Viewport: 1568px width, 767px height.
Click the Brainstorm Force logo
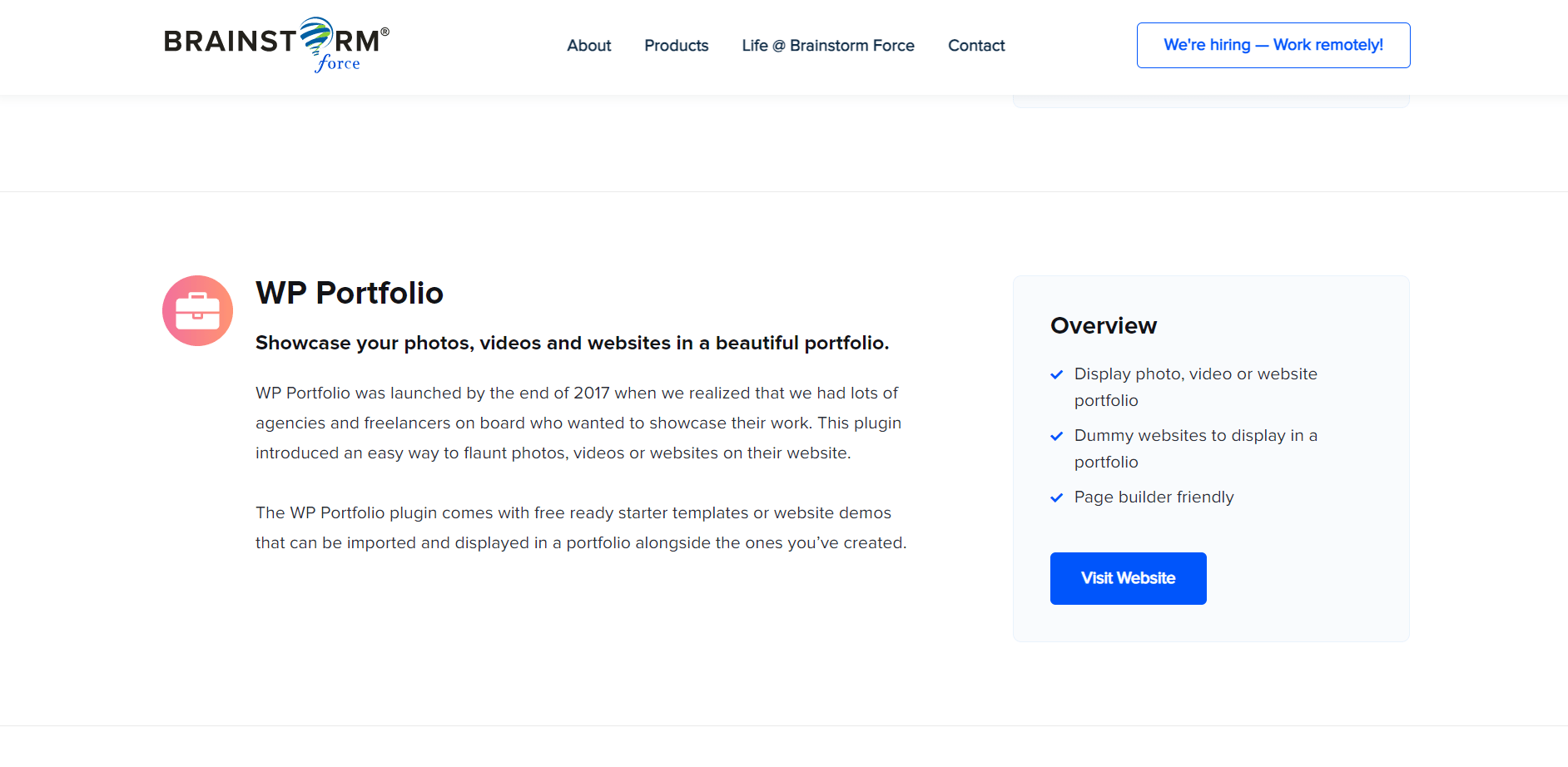tap(276, 45)
